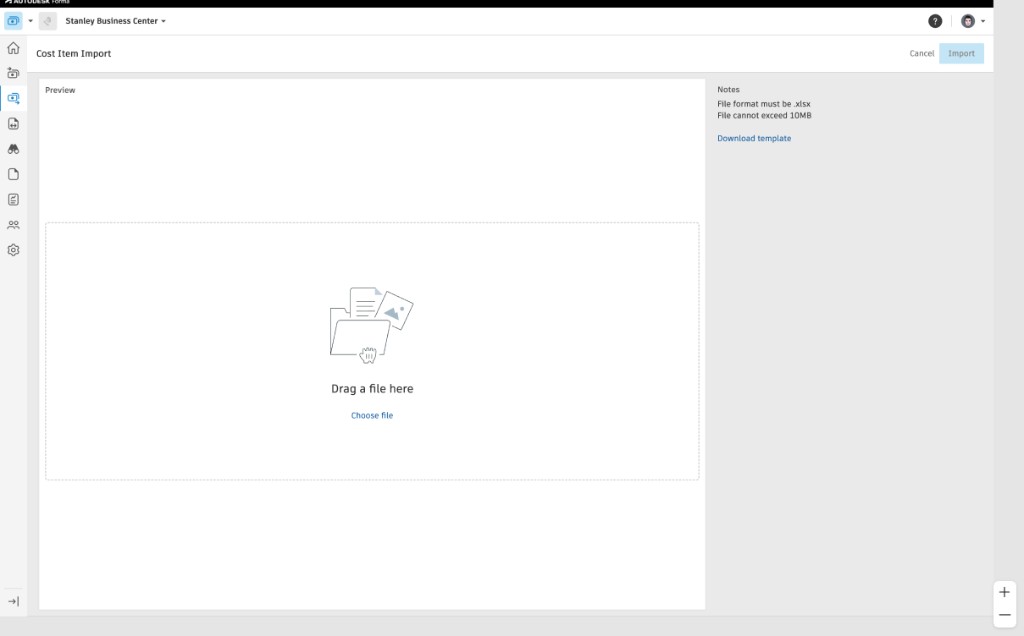Open the Stanley Business Center project dropdown
The width and height of the screenshot is (1024, 636).
coord(116,21)
